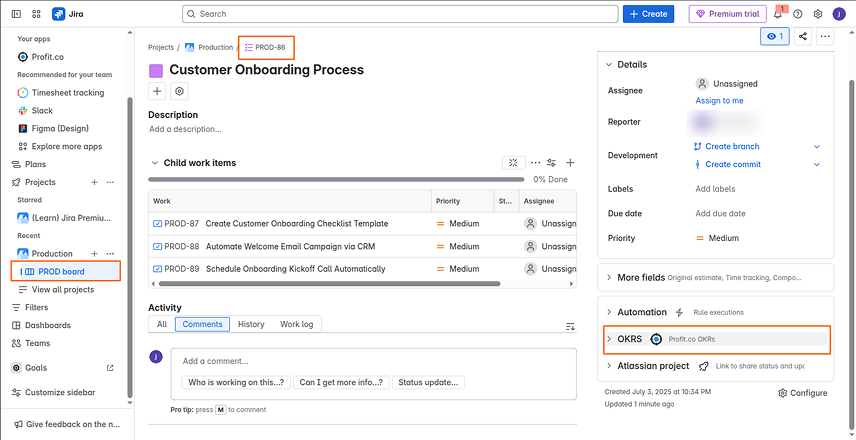Add a child work item plus icon
Screen dimensions: 856x440
click(x=570, y=163)
